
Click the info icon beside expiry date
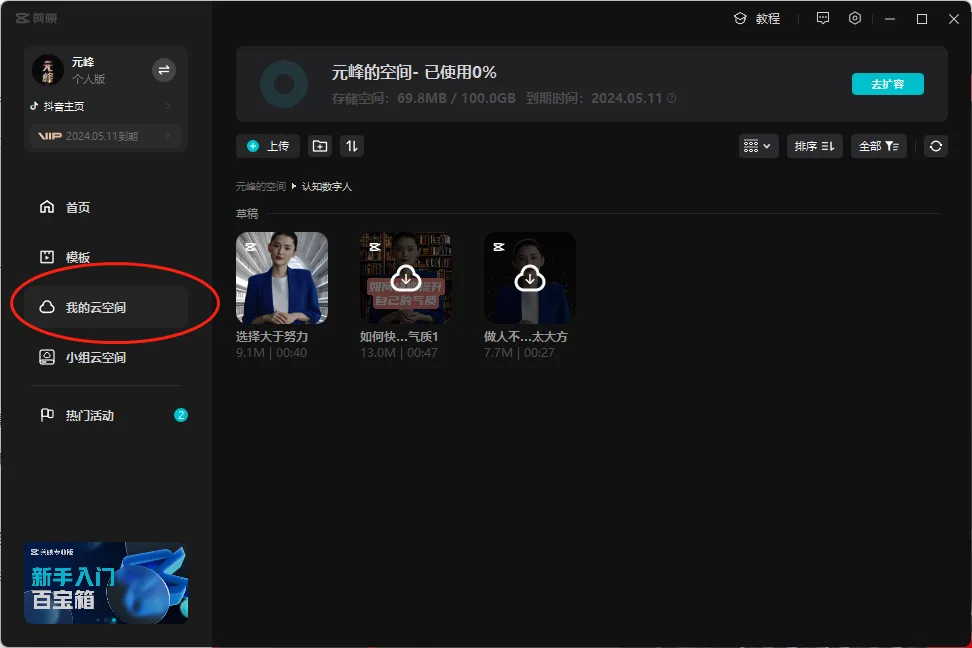pyautogui.click(x=671, y=98)
